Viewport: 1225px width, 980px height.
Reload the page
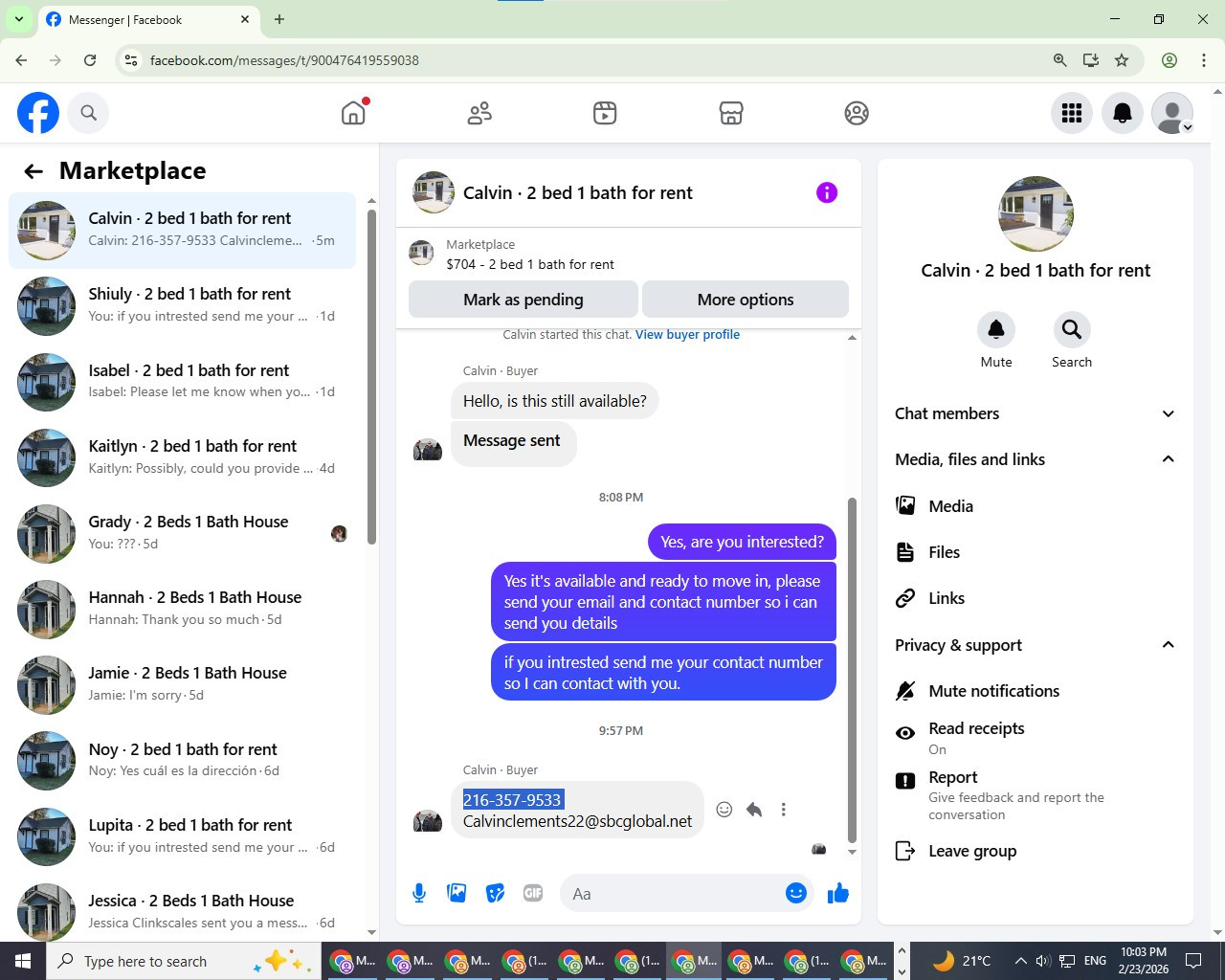click(x=90, y=60)
